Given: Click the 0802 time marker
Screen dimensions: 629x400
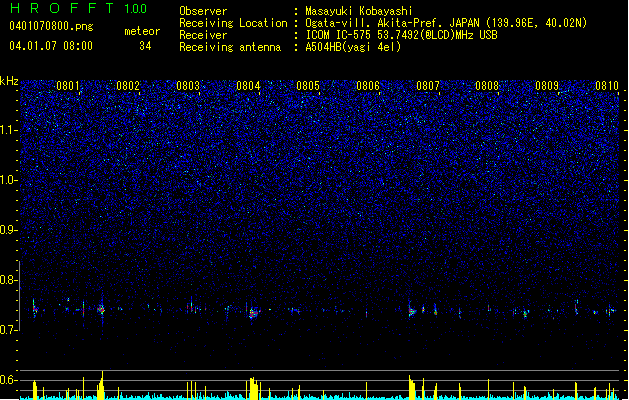Looking at the screenshot, I should pos(128,86).
